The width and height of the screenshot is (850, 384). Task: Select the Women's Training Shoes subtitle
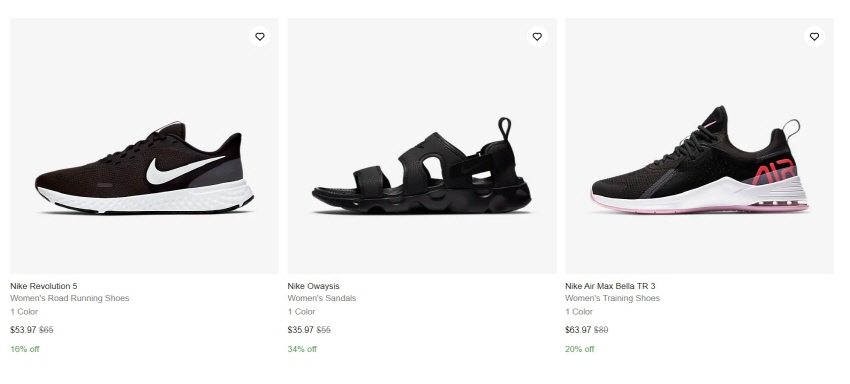[613, 298]
